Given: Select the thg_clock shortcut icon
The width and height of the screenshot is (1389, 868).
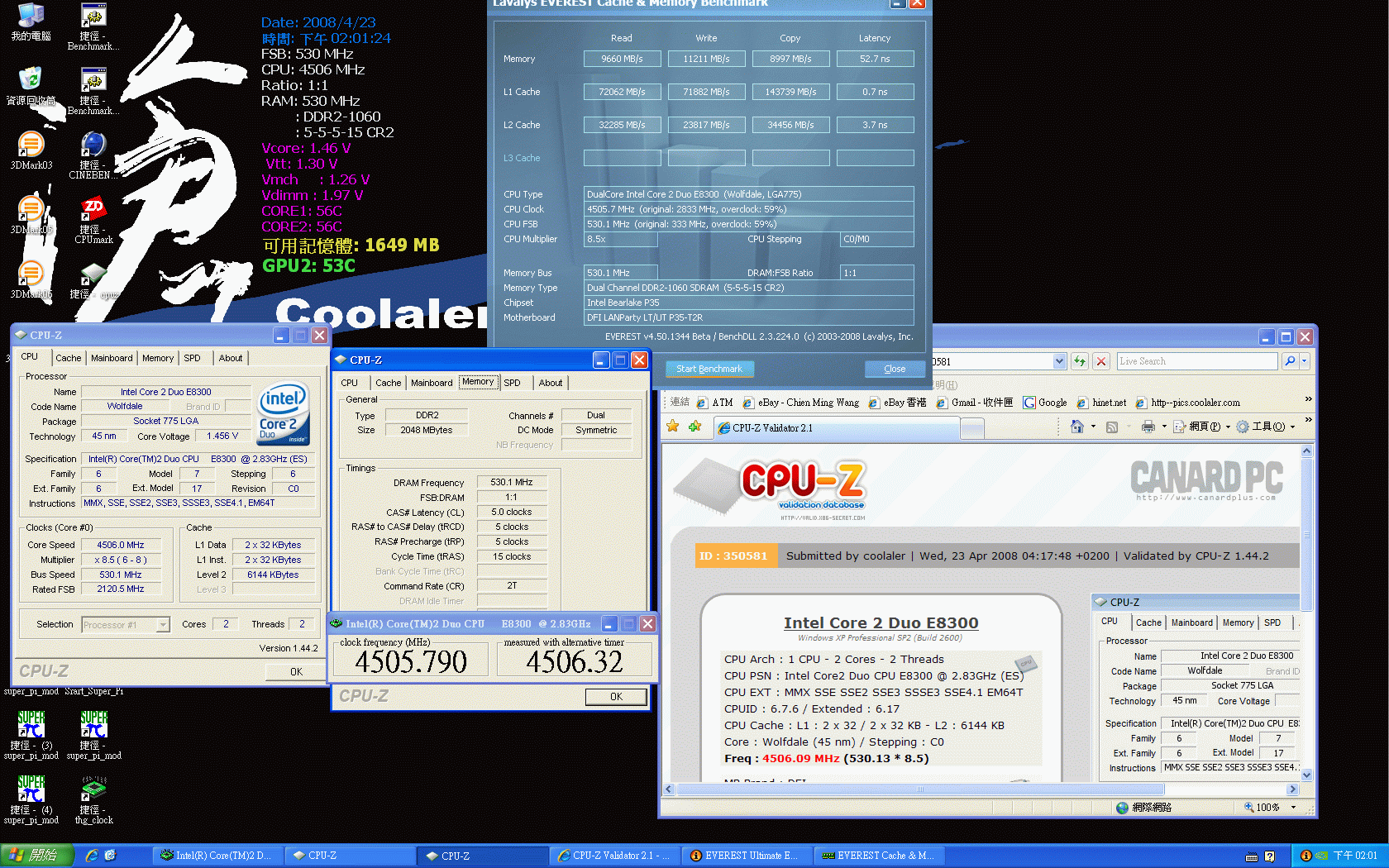Looking at the screenshot, I should (93, 800).
